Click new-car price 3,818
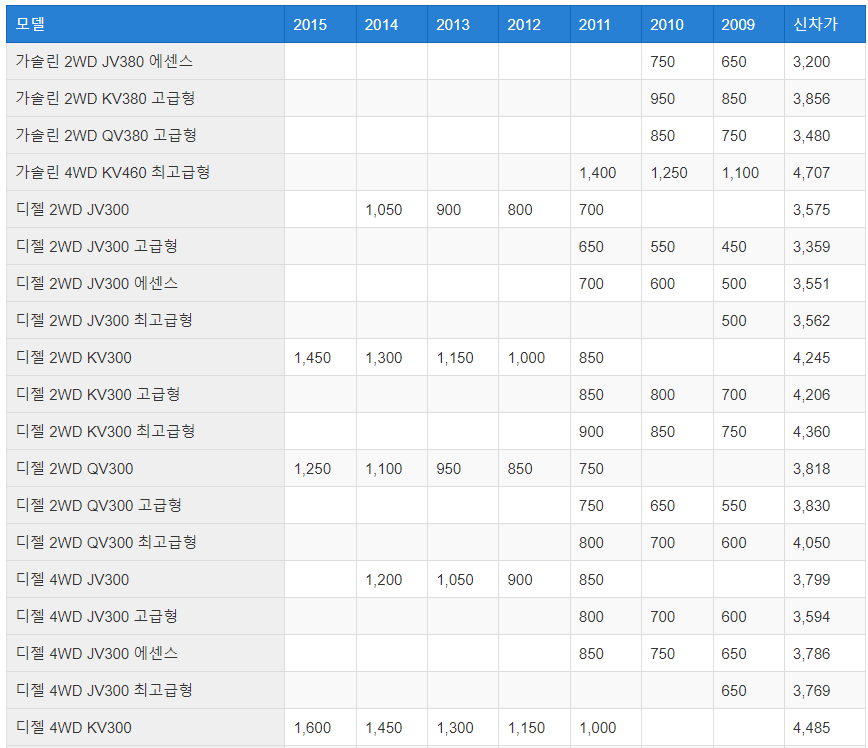Screen dimensions: 868x748 (x=811, y=469)
